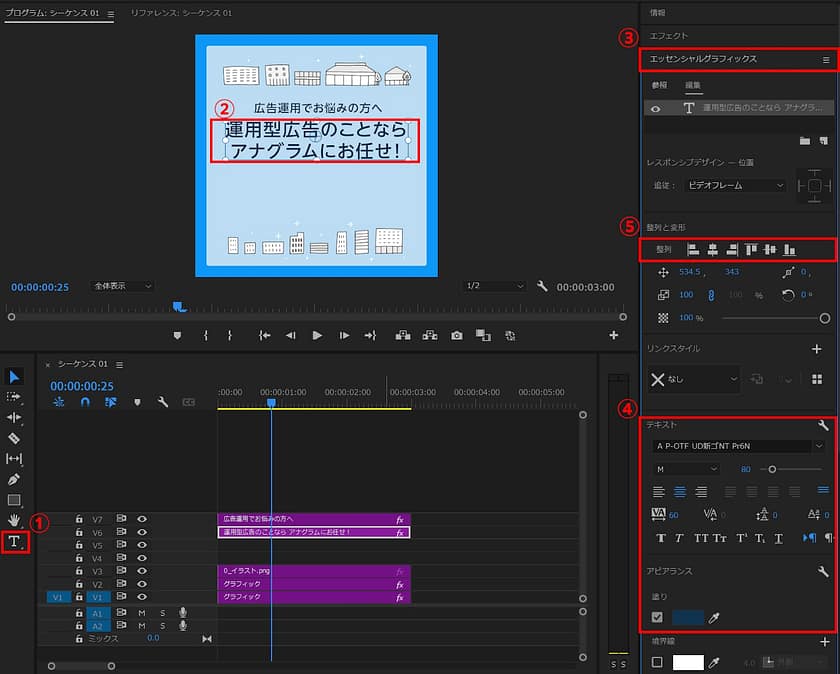This screenshot has height=674, width=840.
Task: Hide track V7 with its eye icon
Action: pyautogui.click(x=142, y=519)
